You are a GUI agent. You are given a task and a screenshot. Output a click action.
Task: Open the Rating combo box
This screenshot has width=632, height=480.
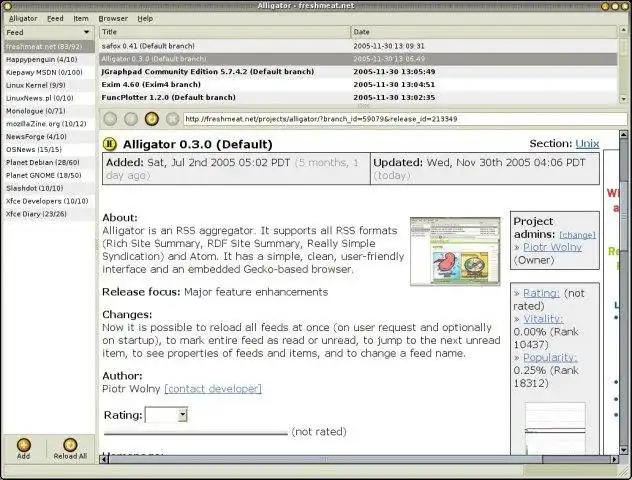tap(166, 415)
